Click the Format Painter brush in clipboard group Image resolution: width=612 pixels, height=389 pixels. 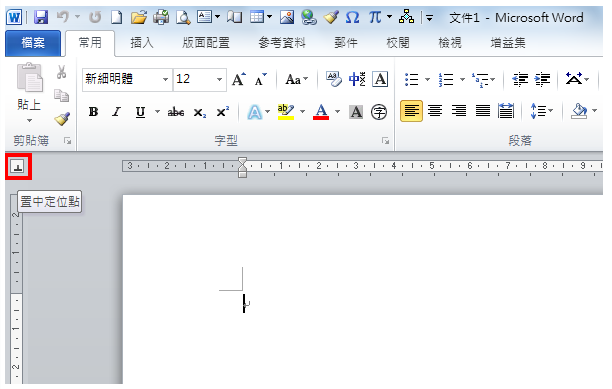[x=62, y=119]
